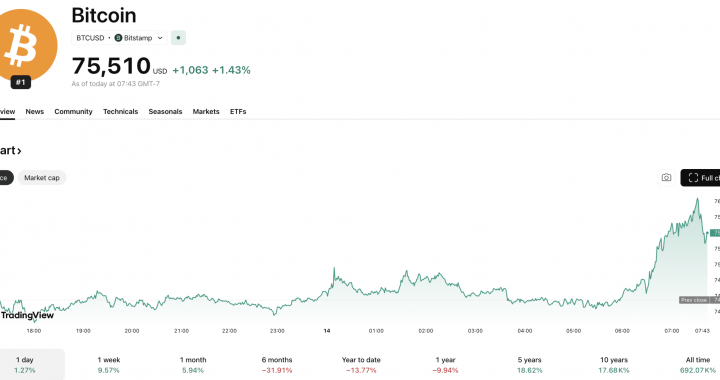Open the BTCUSD Bitstamp symbol dropdown

coord(119,38)
